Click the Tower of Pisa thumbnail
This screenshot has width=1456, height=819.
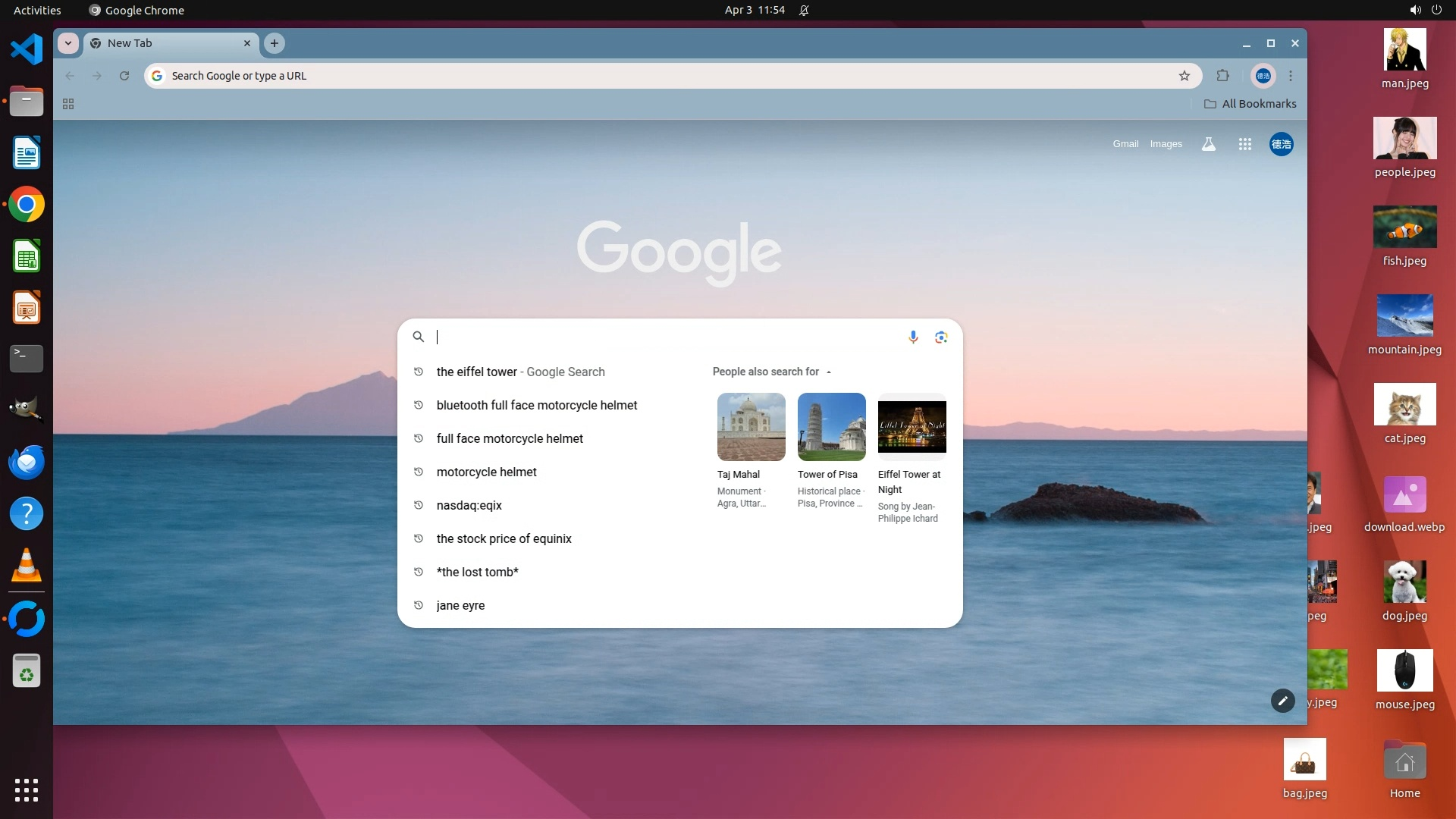[x=831, y=427]
